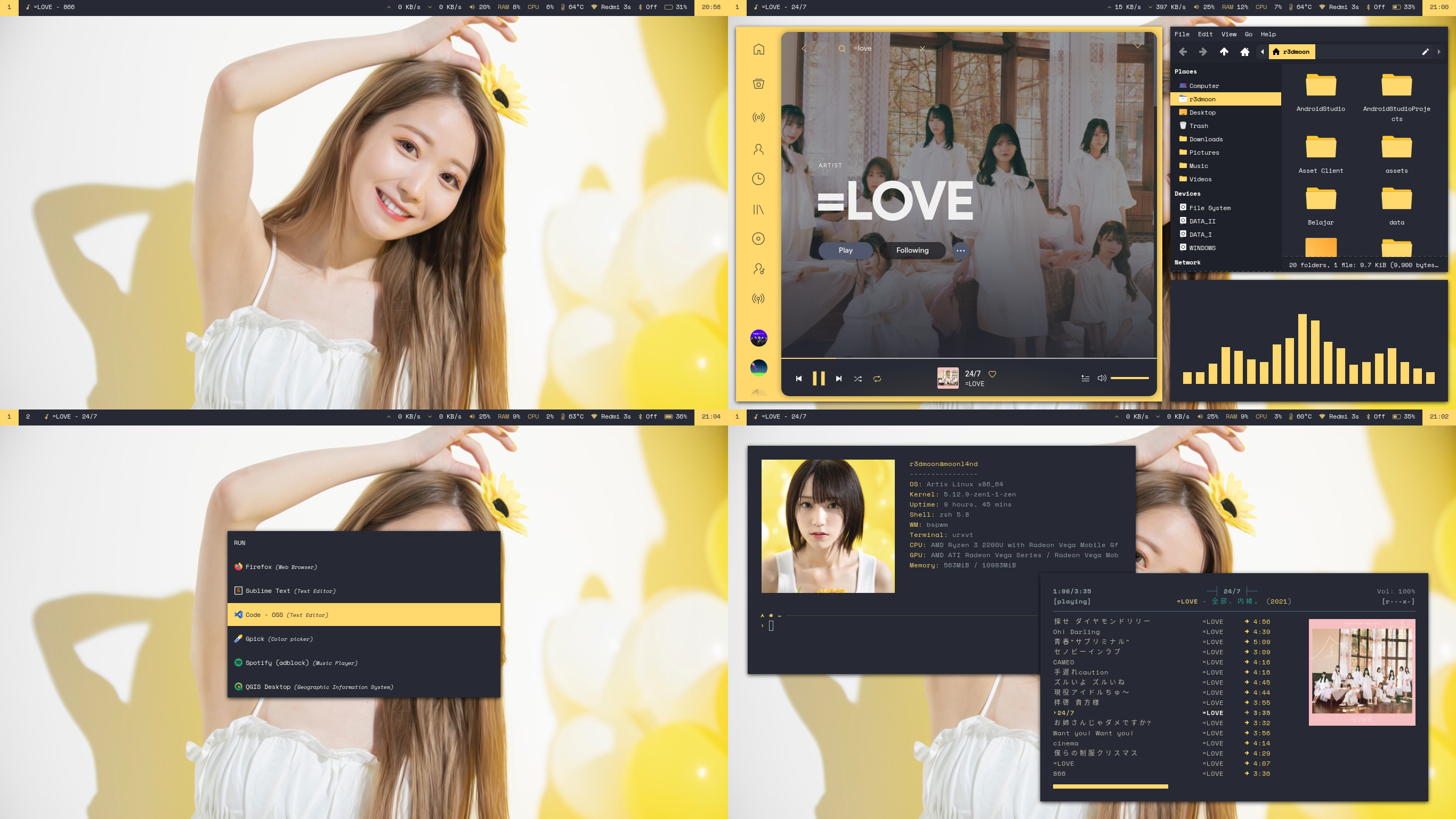The width and height of the screenshot is (1456, 819).
Task: Go up one directory in the file manager
Action: [x=1224, y=52]
